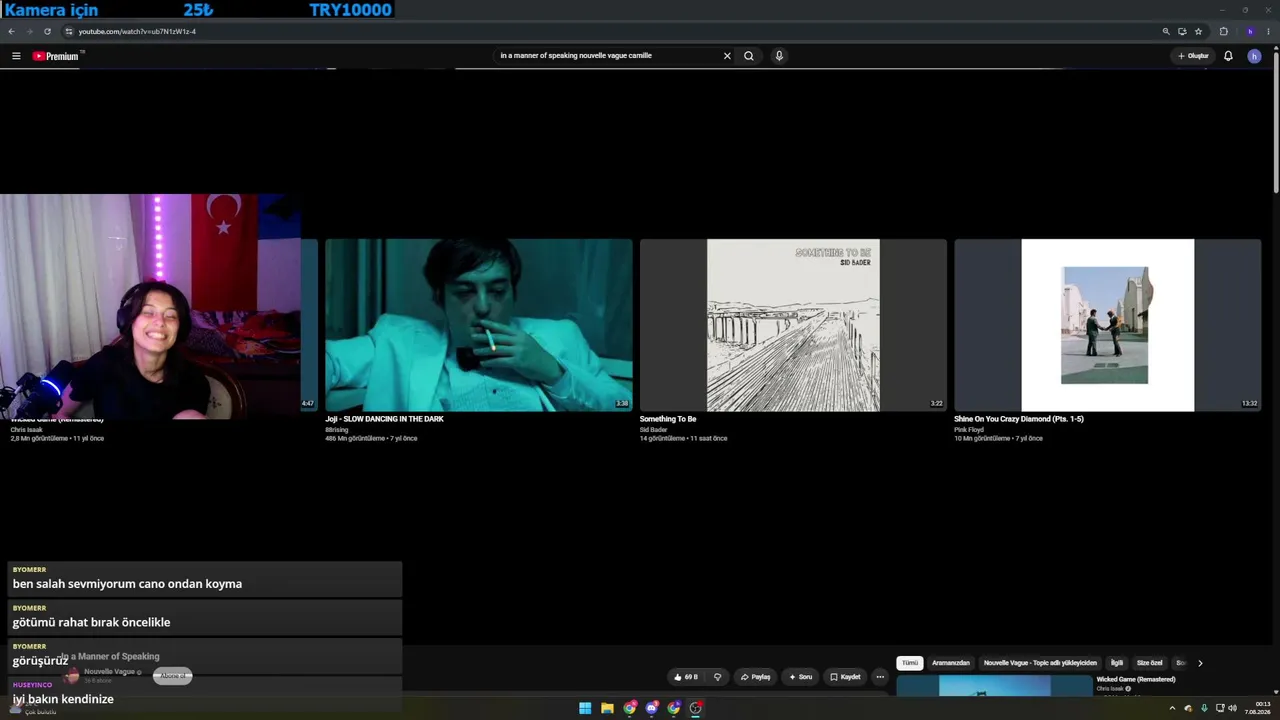Visit the Pink Floyd channel link
Screen dimensions: 1280x720
969,430
